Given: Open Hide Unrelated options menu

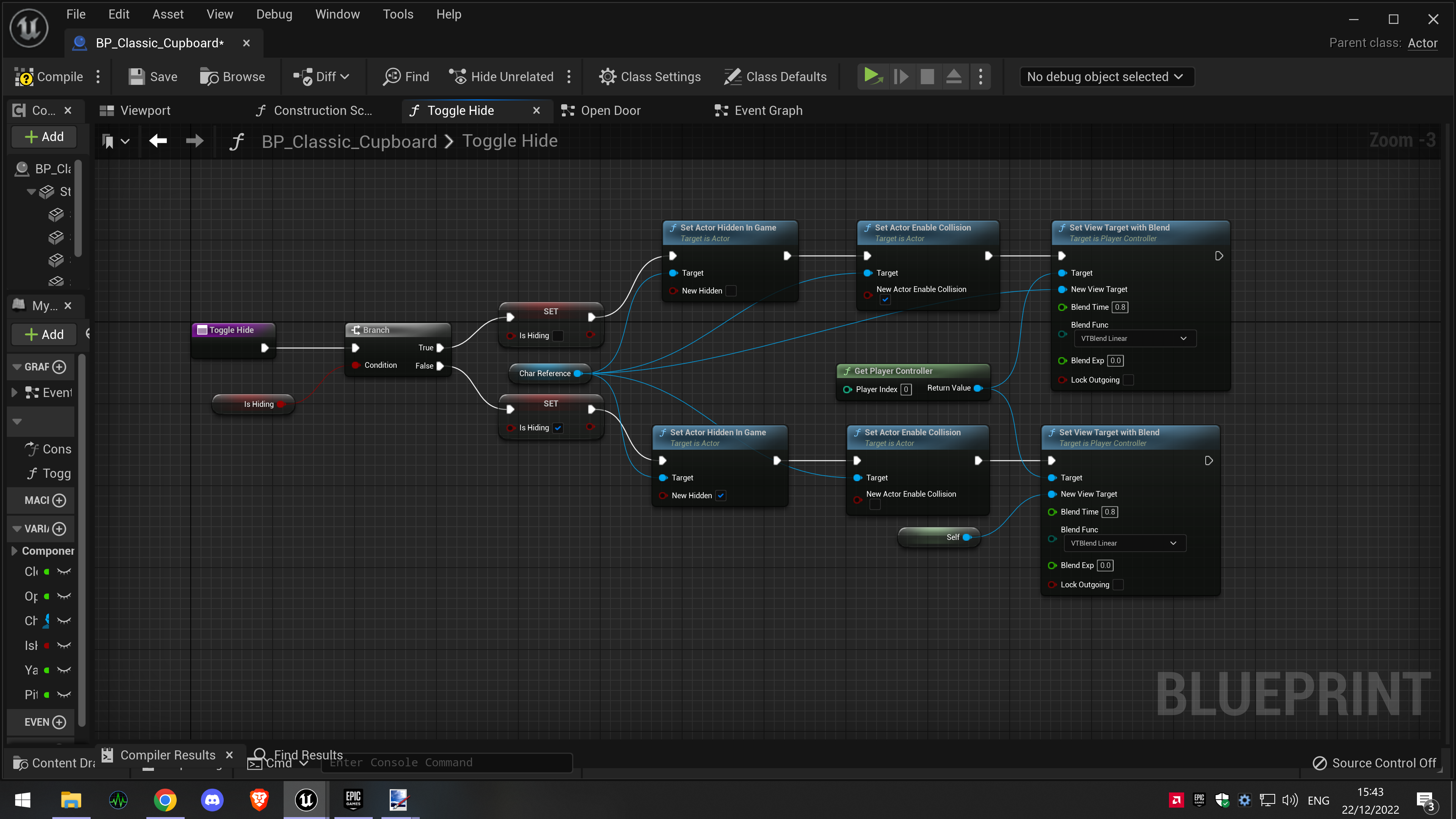Looking at the screenshot, I should 569,76.
